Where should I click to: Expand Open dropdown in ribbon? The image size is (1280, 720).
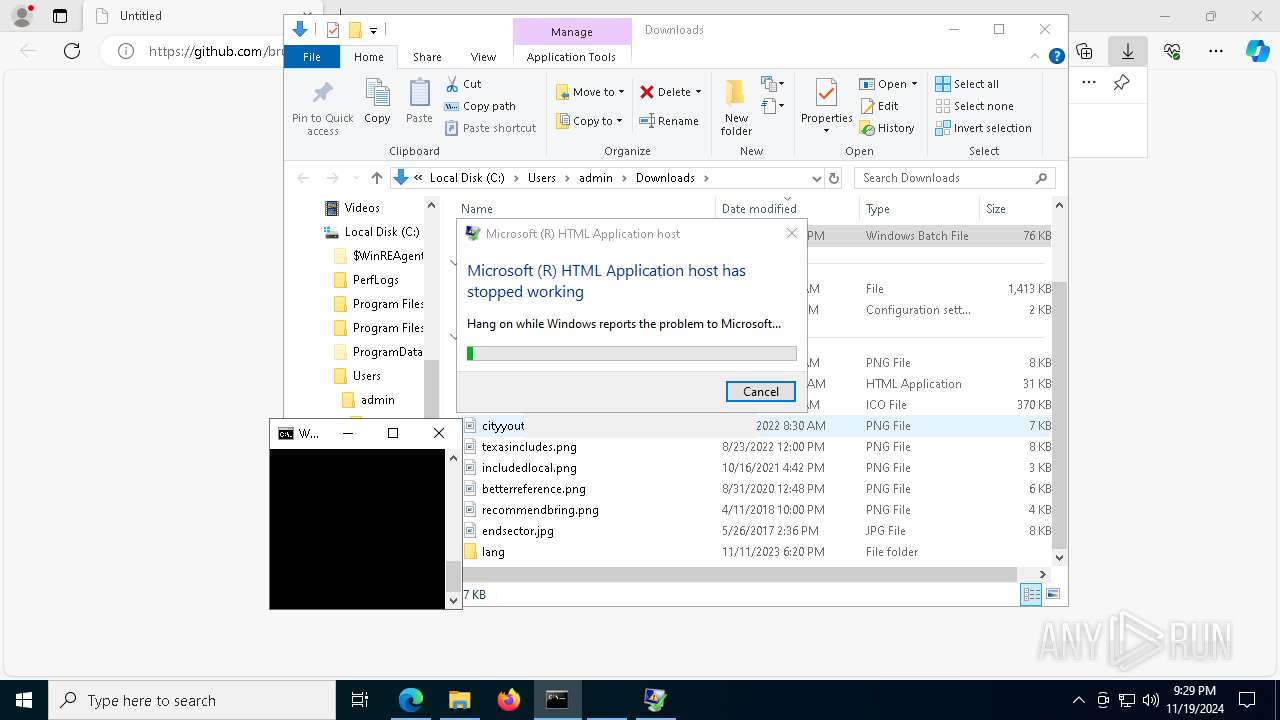click(x=914, y=84)
